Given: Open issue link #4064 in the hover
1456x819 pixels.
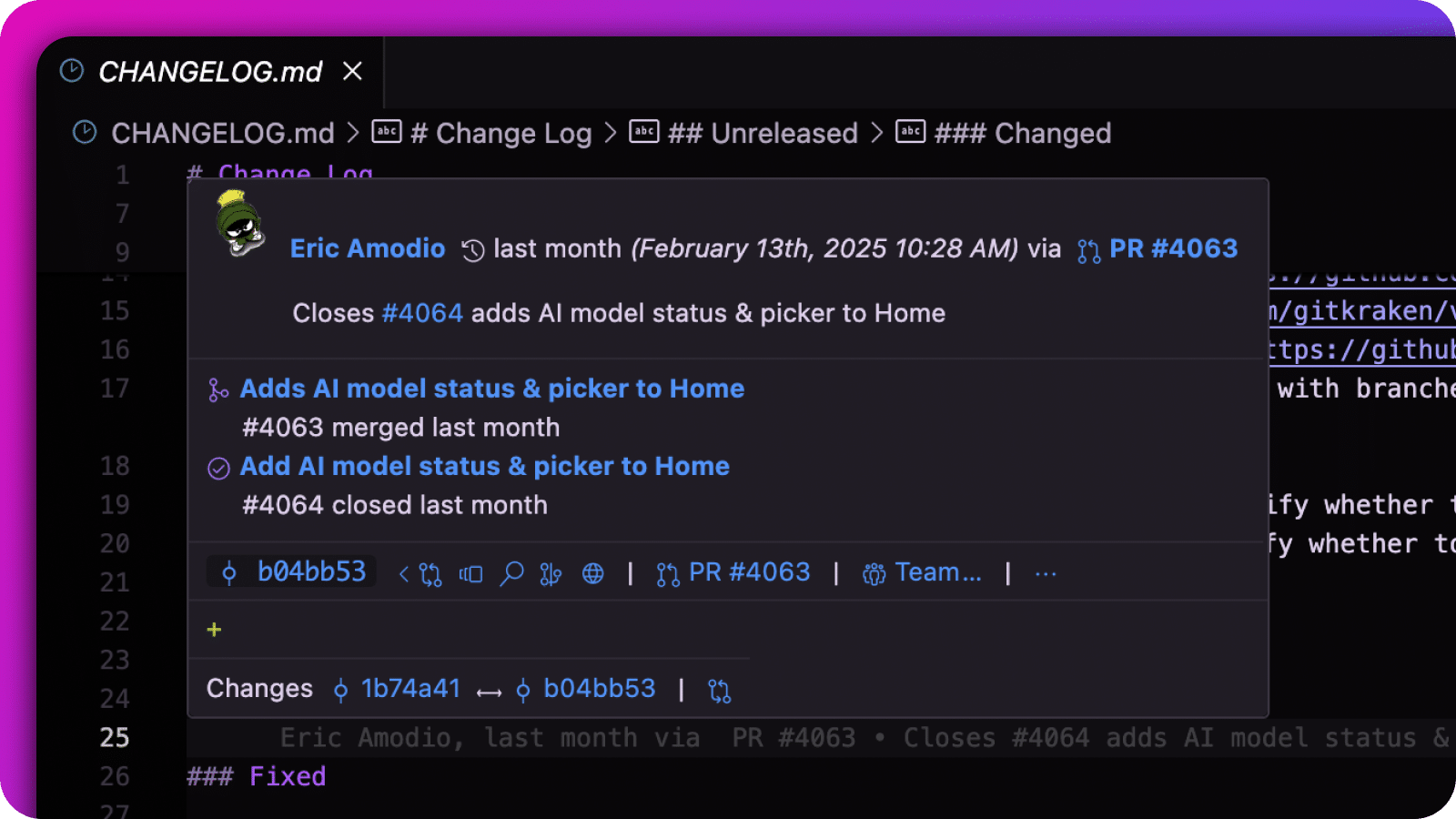Looking at the screenshot, I should 423,312.
